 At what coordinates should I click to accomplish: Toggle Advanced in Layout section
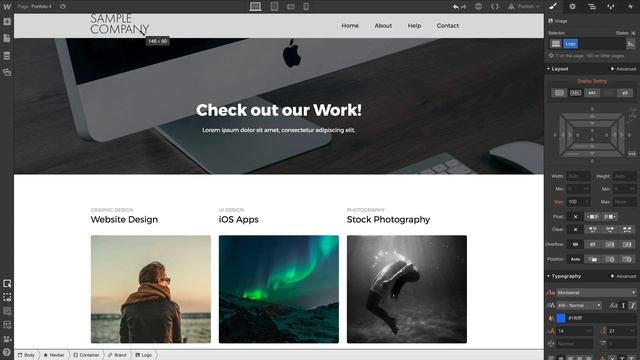(x=623, y=69)
